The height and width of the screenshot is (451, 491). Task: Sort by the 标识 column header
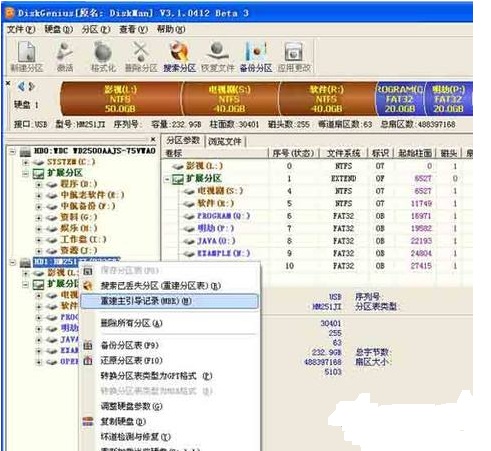coord(381,154)
